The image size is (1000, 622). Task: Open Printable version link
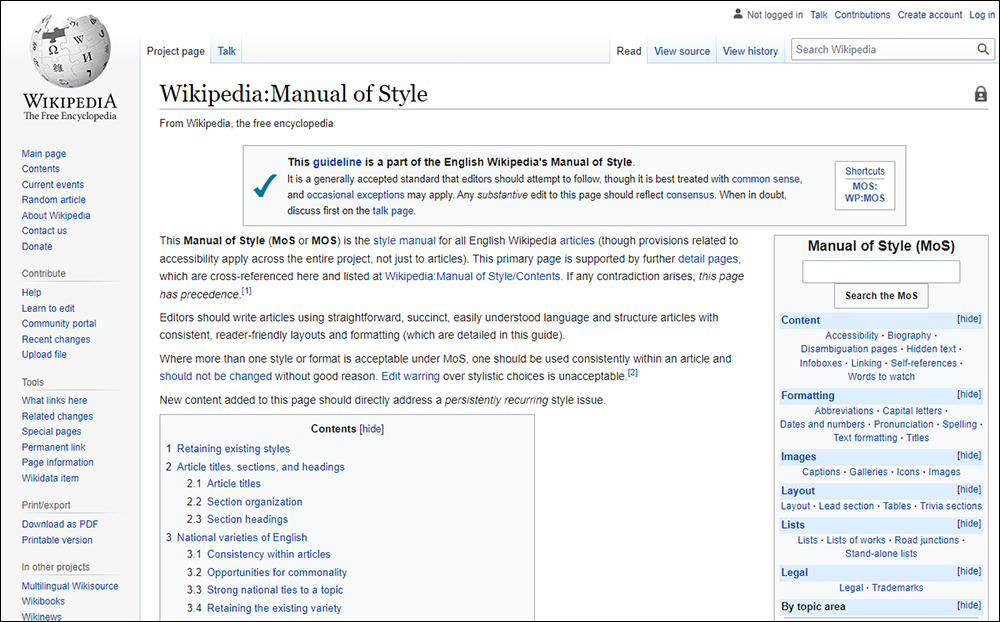pyautogui.click(x=57, y=540)
